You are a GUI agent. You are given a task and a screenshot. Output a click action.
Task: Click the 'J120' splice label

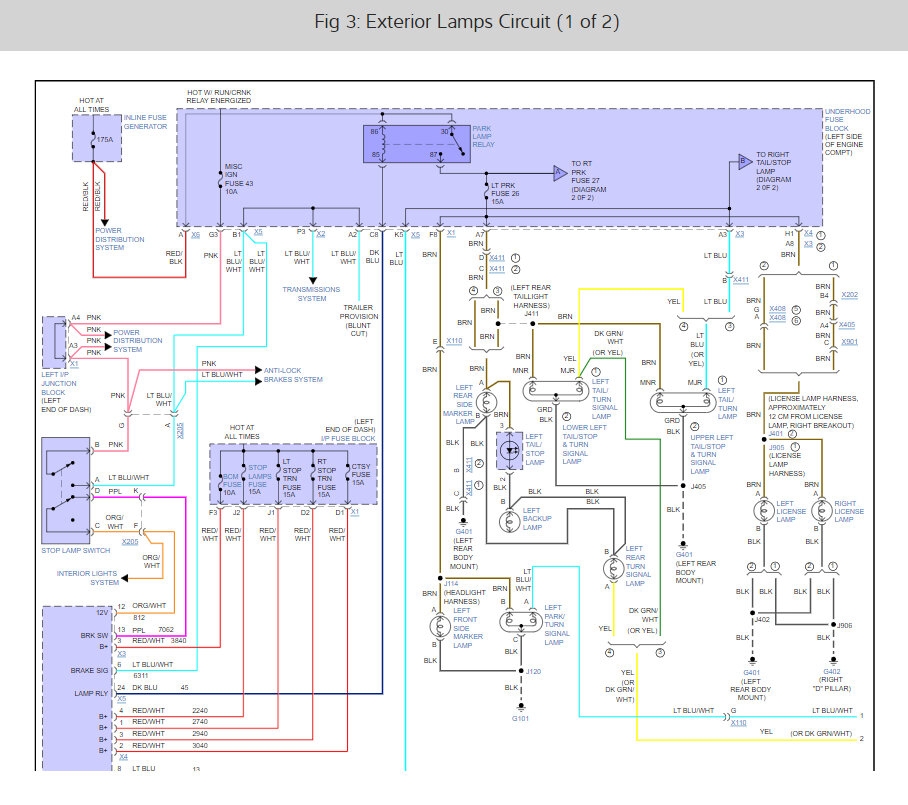pyautogui.click(x=533, y=671)
